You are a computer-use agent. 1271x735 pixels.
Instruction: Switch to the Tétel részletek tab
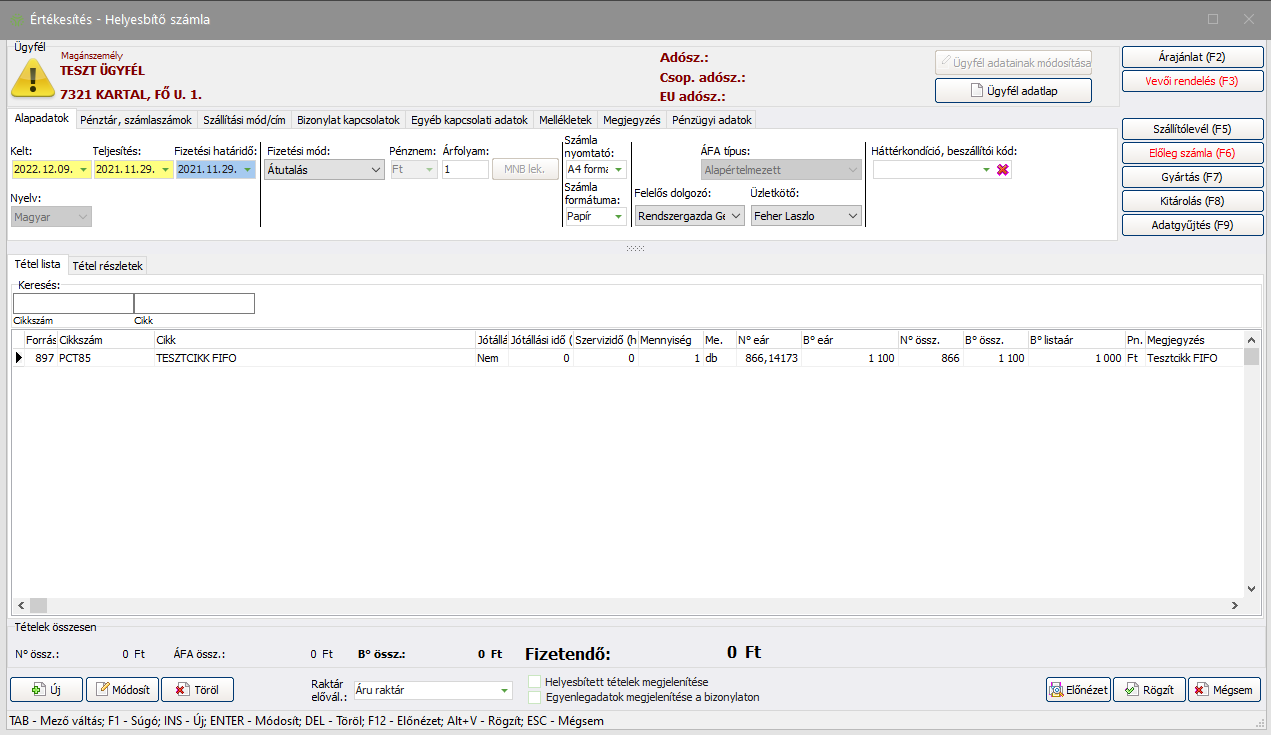click(108, 265)
